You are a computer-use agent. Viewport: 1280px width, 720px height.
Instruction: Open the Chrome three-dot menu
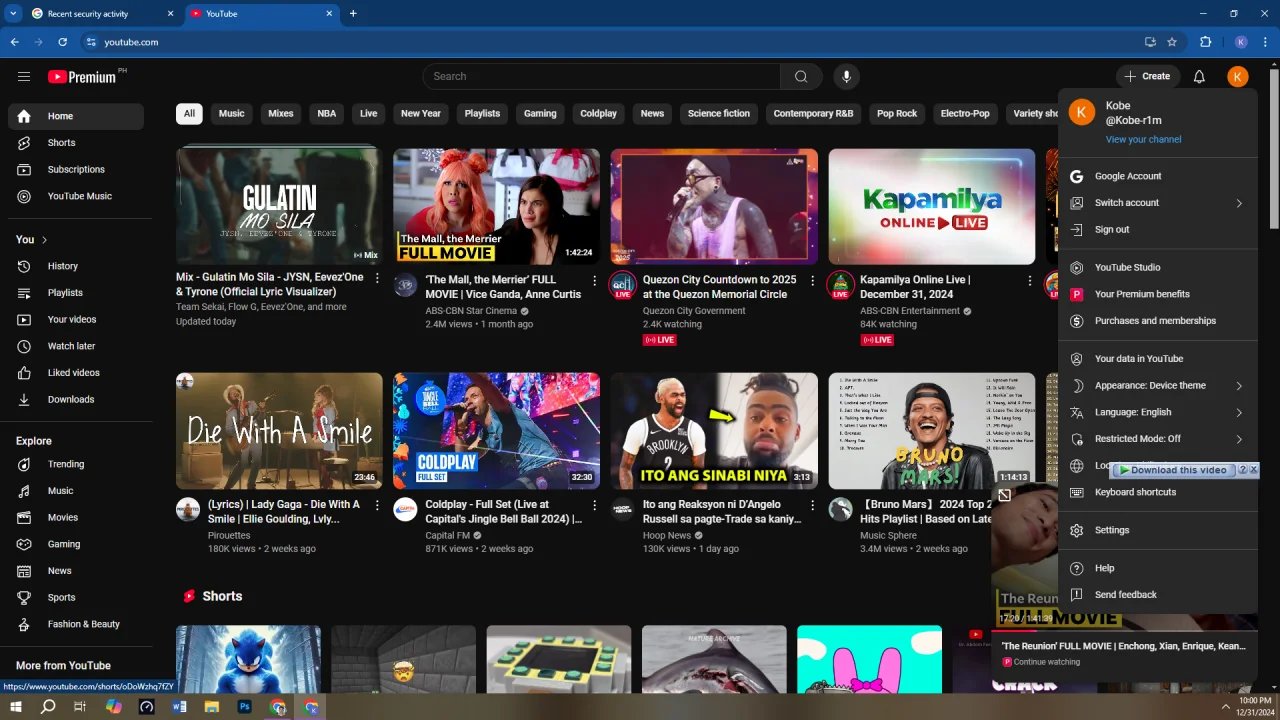click(1266, 42)
